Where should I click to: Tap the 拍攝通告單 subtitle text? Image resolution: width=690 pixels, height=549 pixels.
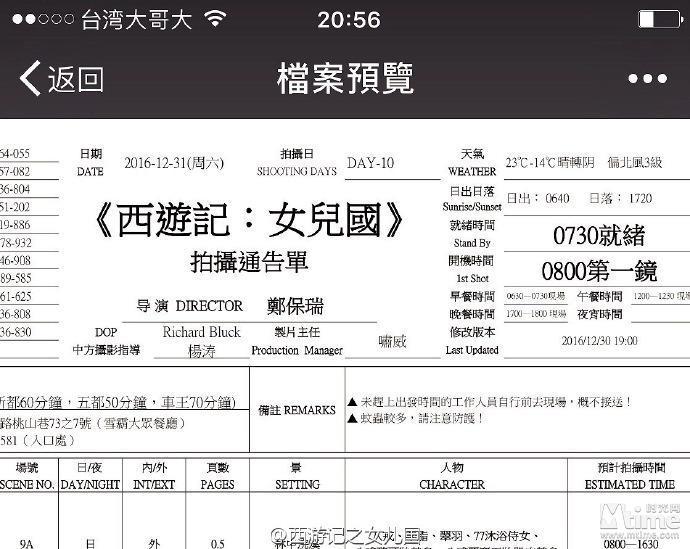pos(249,262)
